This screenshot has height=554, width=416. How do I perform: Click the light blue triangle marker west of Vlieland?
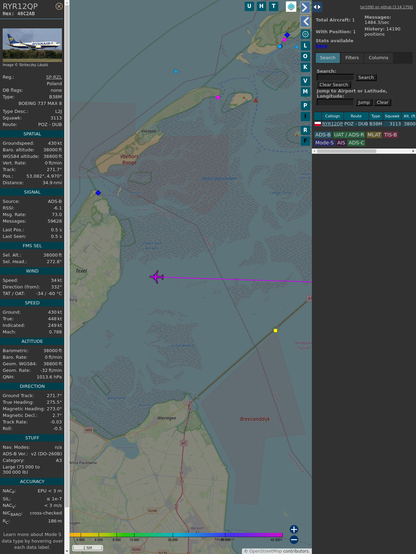176,71
